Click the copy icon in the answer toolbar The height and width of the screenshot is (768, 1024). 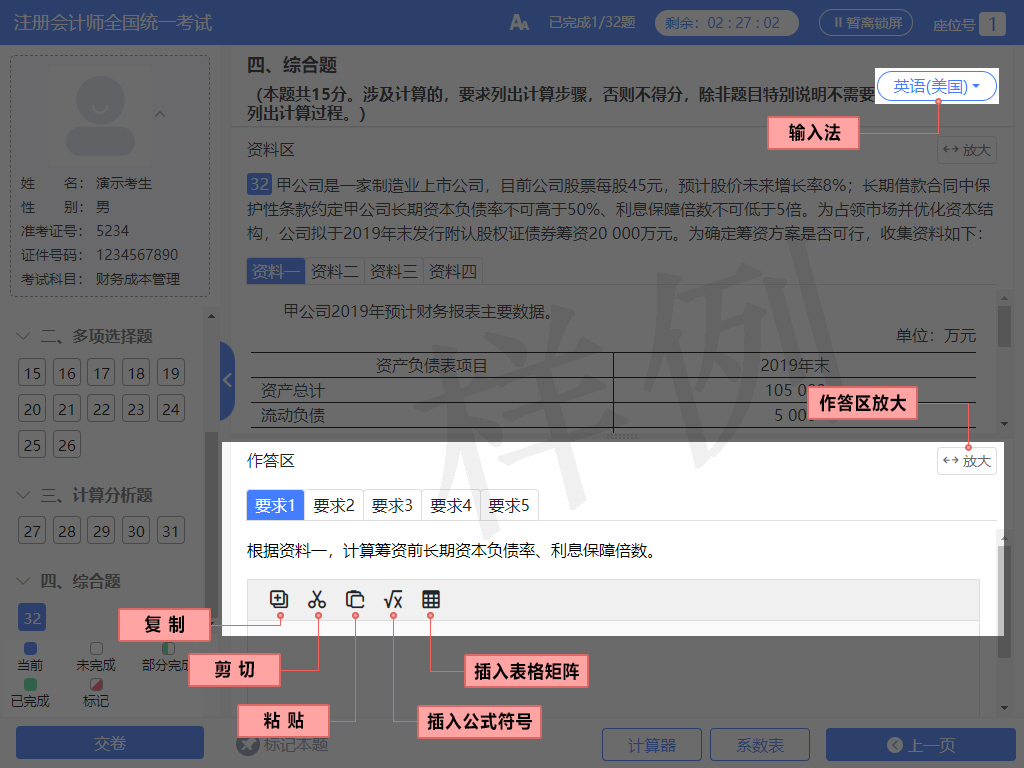279,599
